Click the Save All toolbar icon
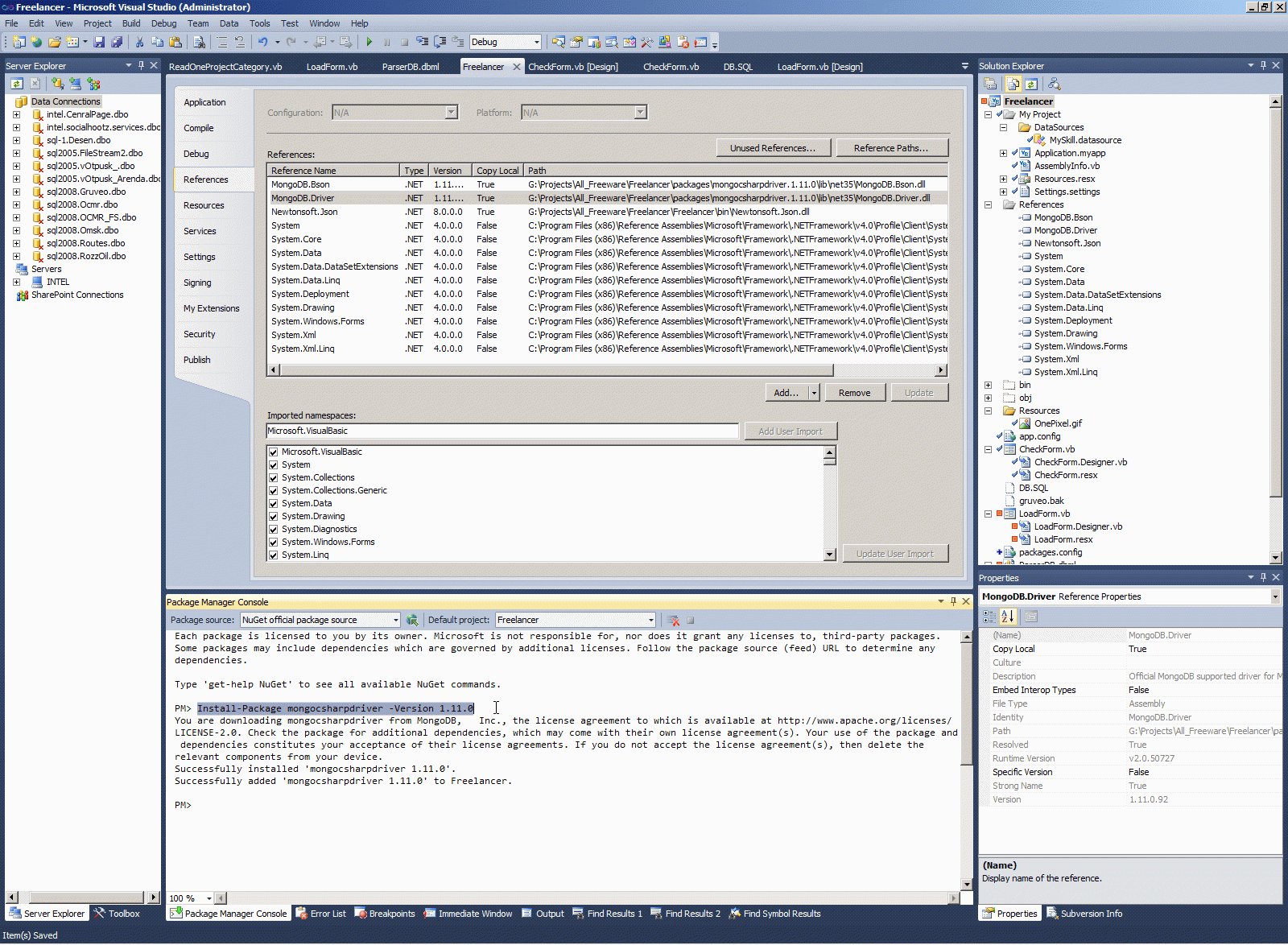Viewport: 1288px width, 945px height. 117,42
